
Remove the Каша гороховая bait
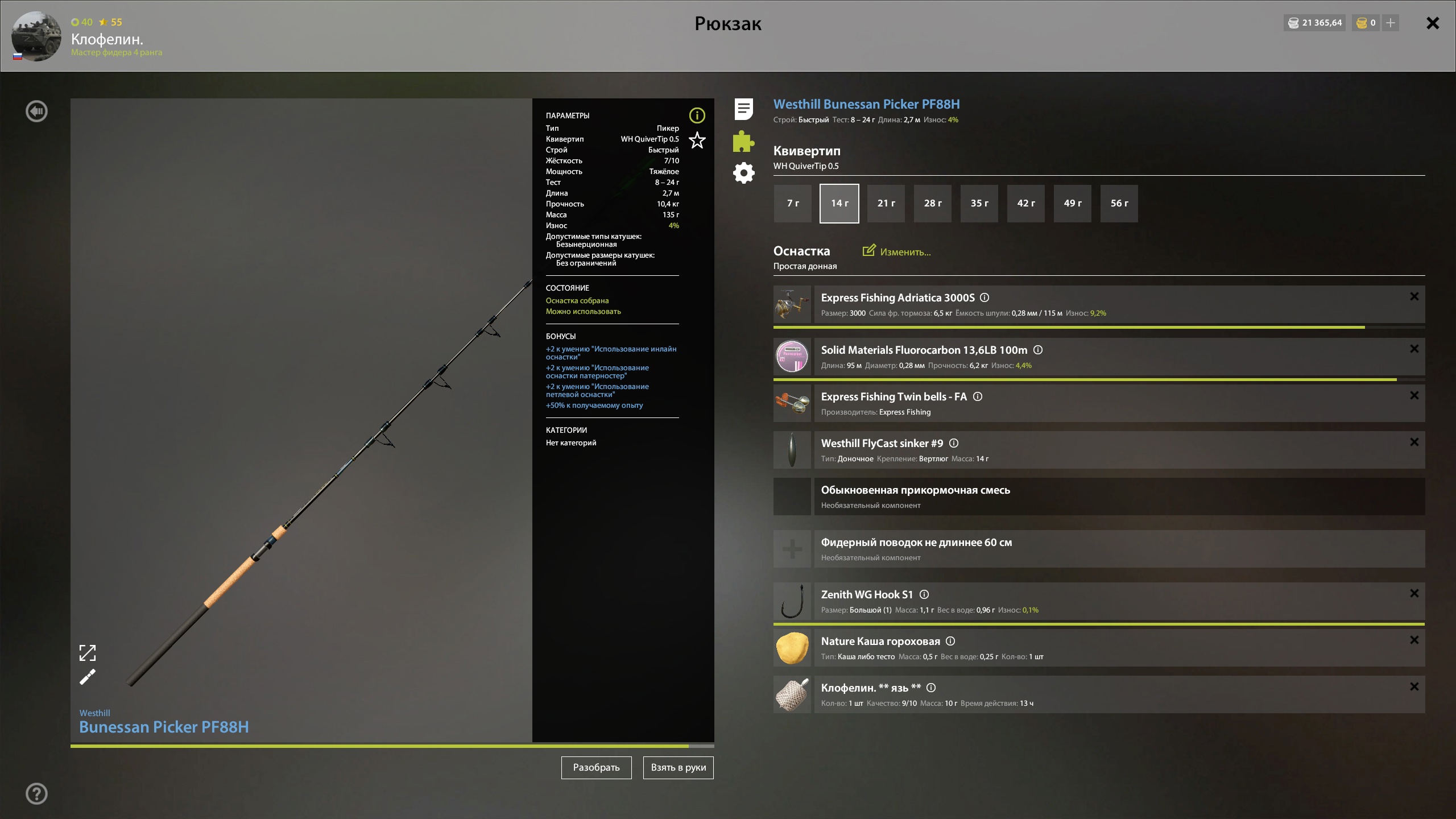coord(1414,640)
